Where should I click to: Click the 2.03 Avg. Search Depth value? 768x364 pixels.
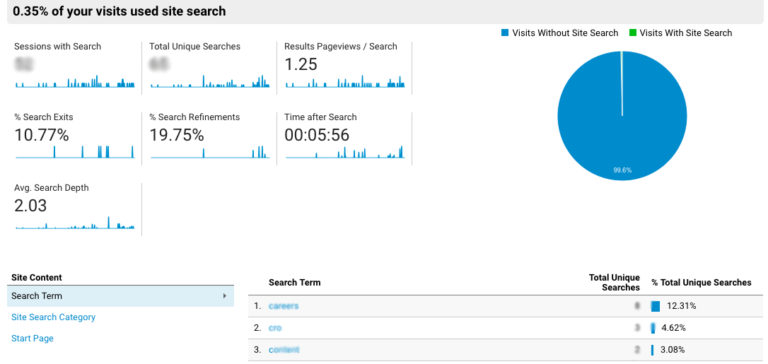point(30,205)
